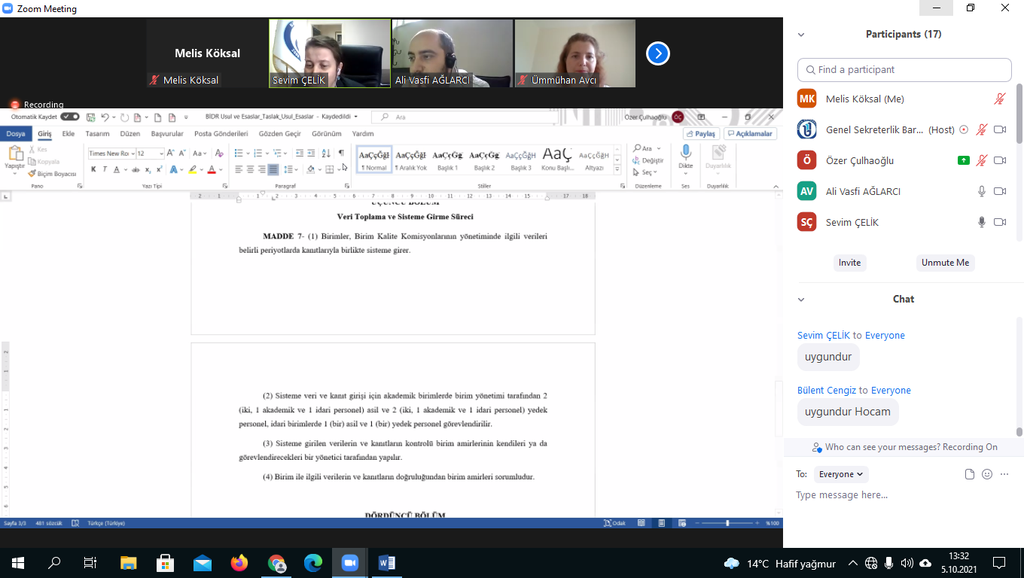Click Sevim ÇELİK's microphone icon in participants
The image size is (1024, 578).
click(982, 222)
